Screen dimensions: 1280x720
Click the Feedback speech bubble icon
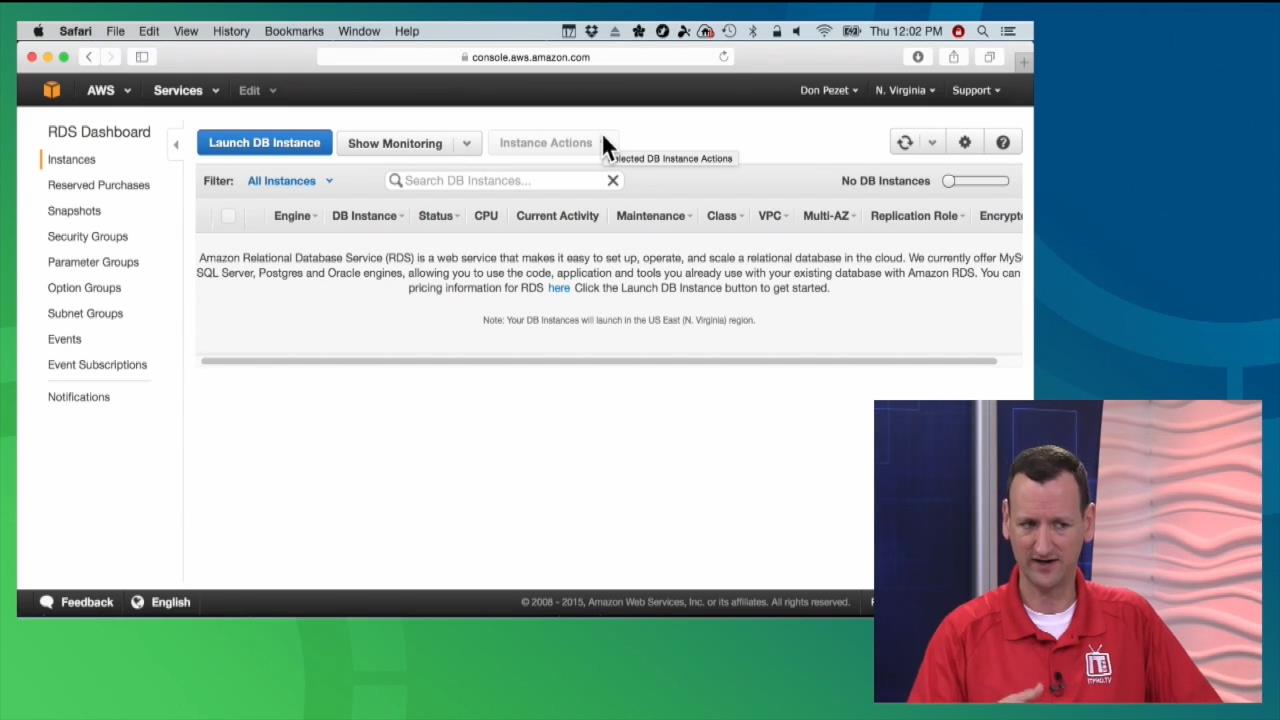point(47,602)
